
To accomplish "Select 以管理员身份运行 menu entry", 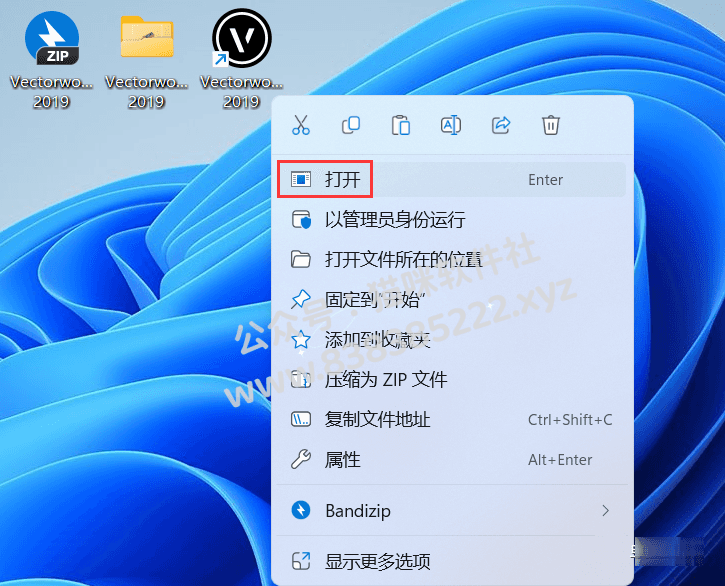I will point(451,220).
